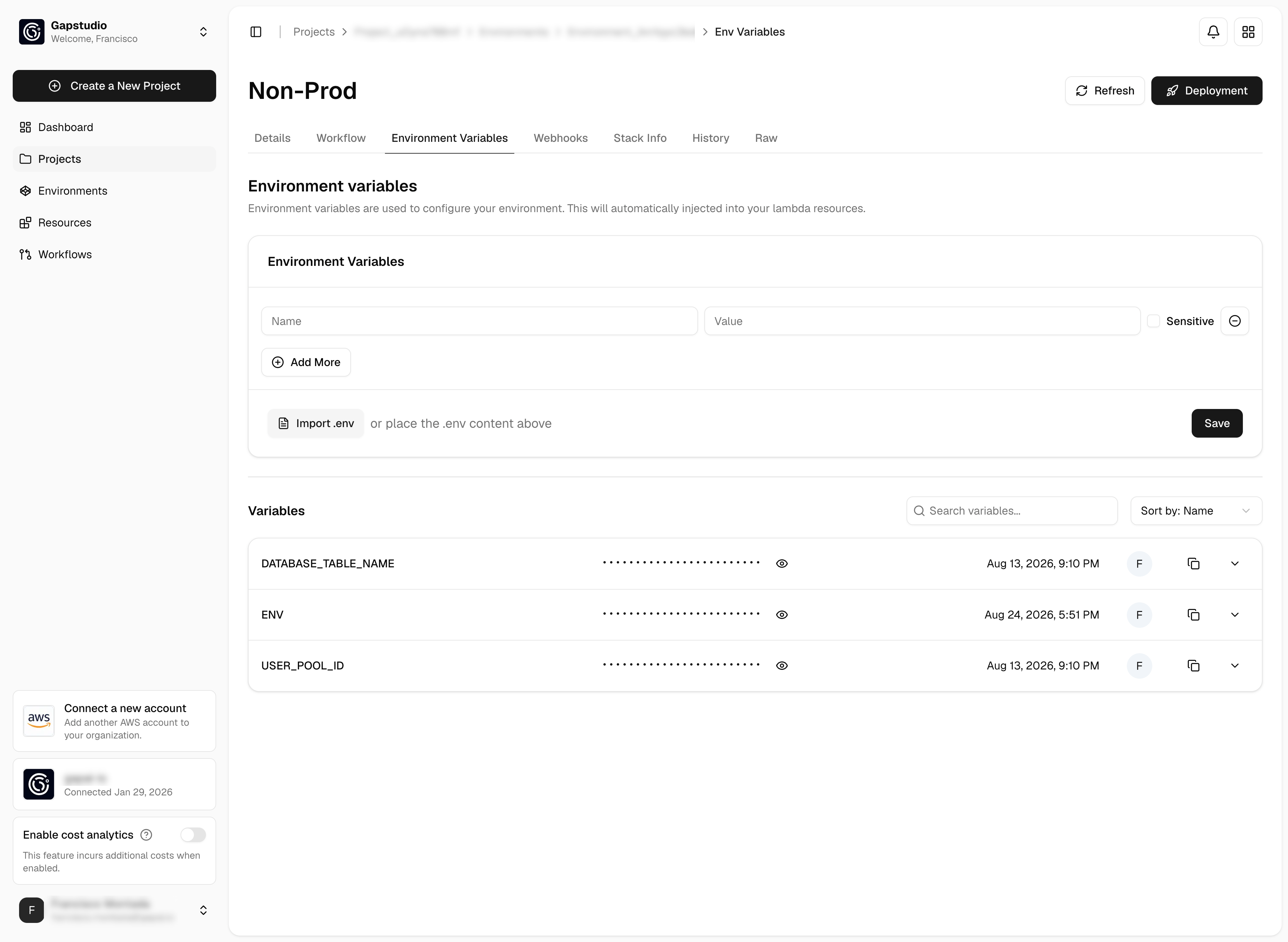The height and width of the screenshot is (942, 1288).
Task: Click the Resources blocks icon
Action: tap(25, 223)
